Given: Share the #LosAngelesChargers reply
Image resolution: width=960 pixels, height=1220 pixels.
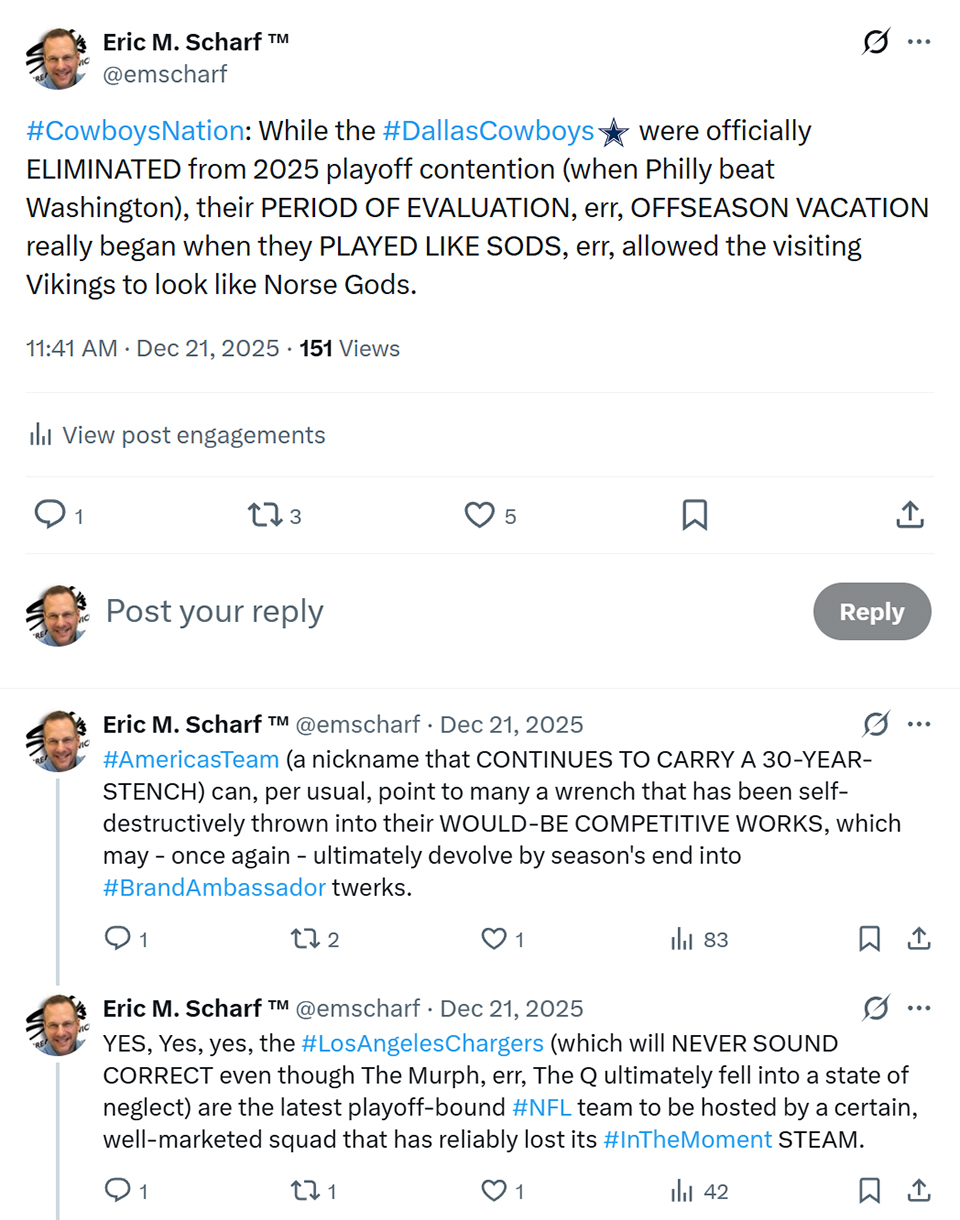Looking at the screenshot, I should click(918, 1191).
